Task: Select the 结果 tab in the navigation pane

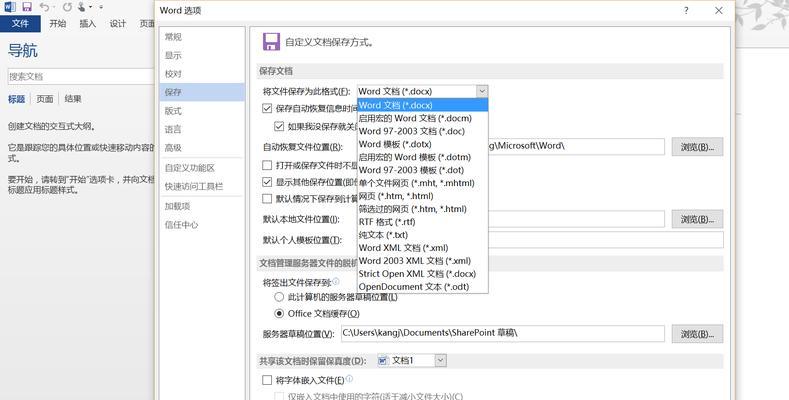Action: pyautogui.click(x=73, y=99)
